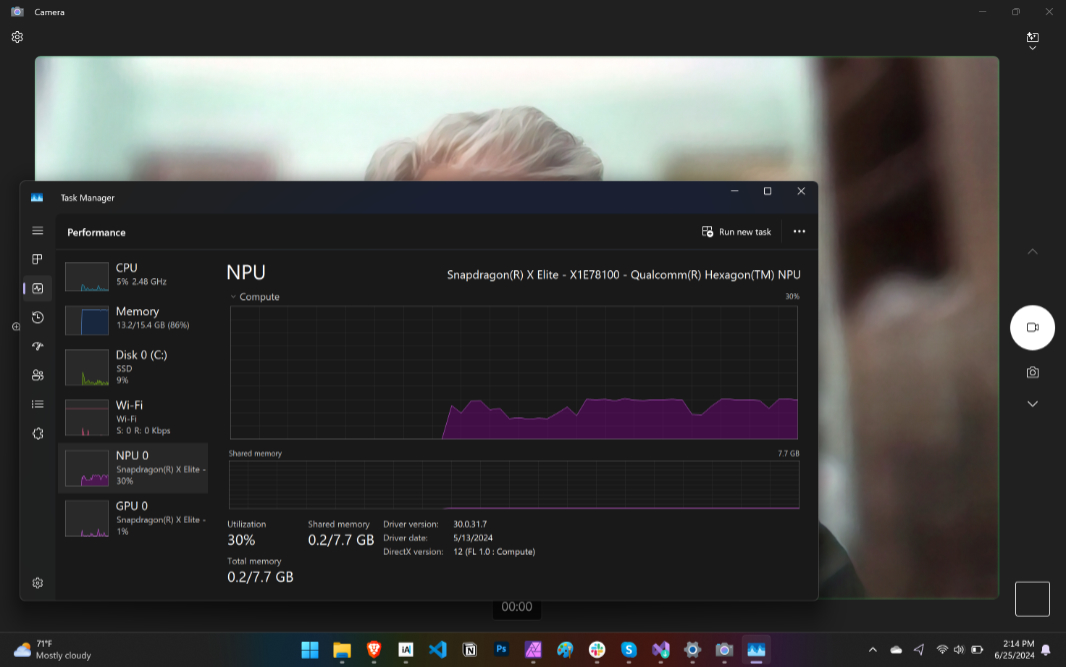The width and height of the screenshot is (1066, 667).
Task: Click the Performance page heading
Action: [x=97, y=233]
